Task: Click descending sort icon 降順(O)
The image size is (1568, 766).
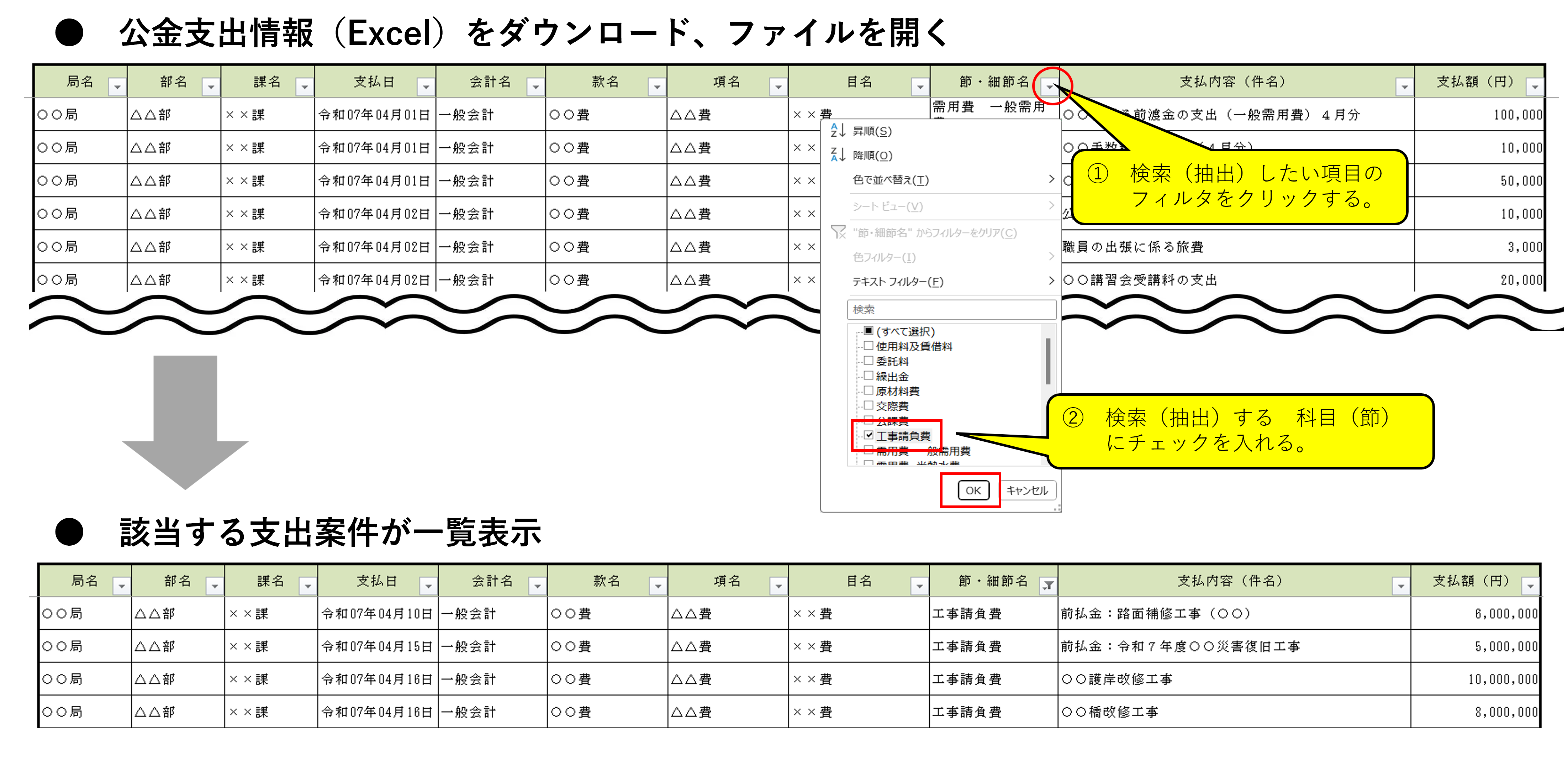Action: (838, 155)
